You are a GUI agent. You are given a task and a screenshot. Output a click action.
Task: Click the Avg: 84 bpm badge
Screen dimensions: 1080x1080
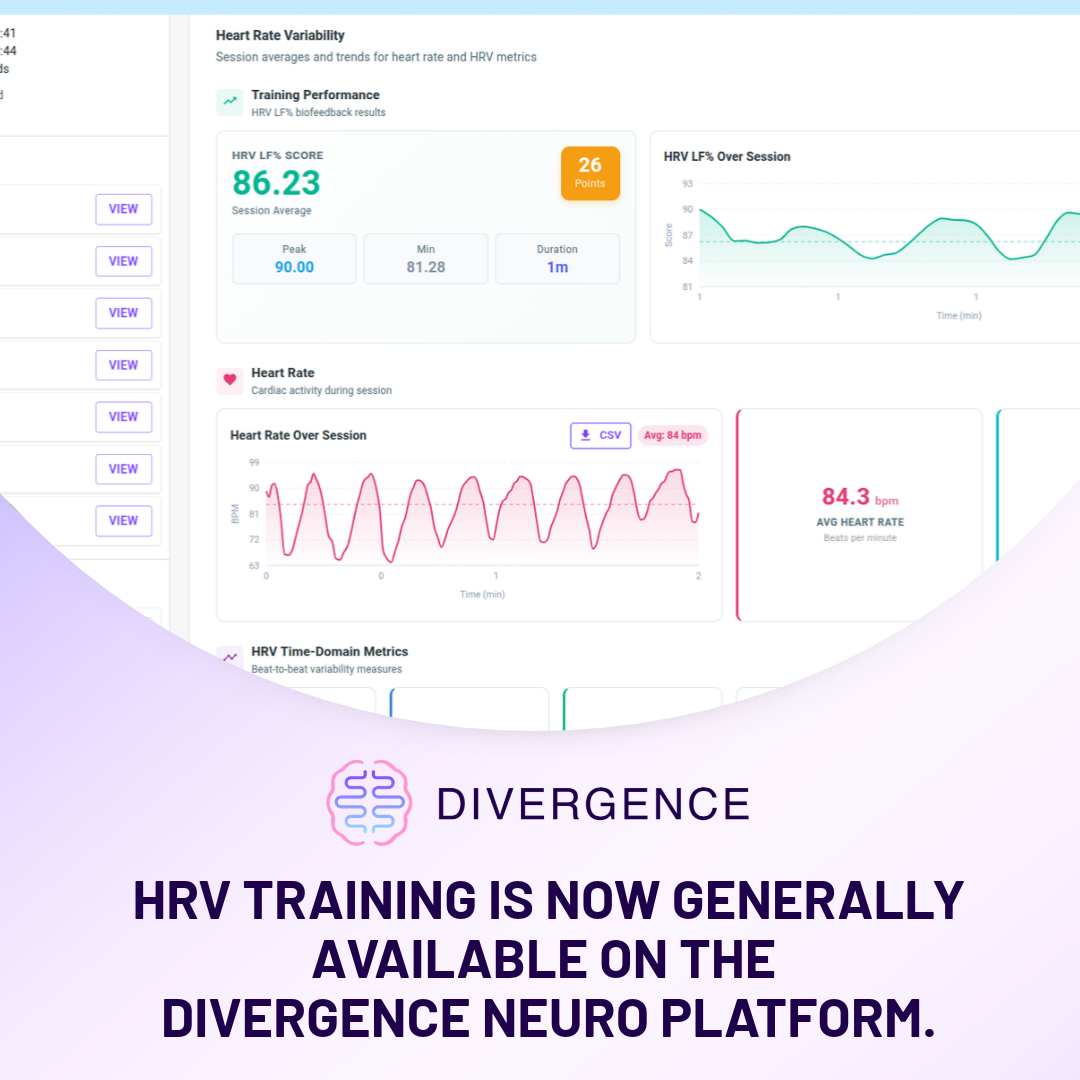tap(672, 435)
